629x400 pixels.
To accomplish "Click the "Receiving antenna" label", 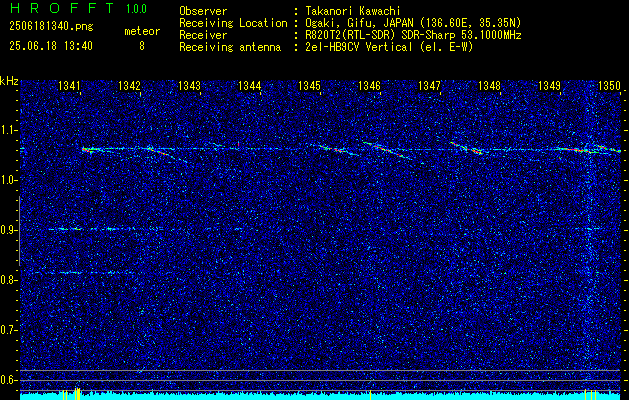I will (x=230, y=47).
